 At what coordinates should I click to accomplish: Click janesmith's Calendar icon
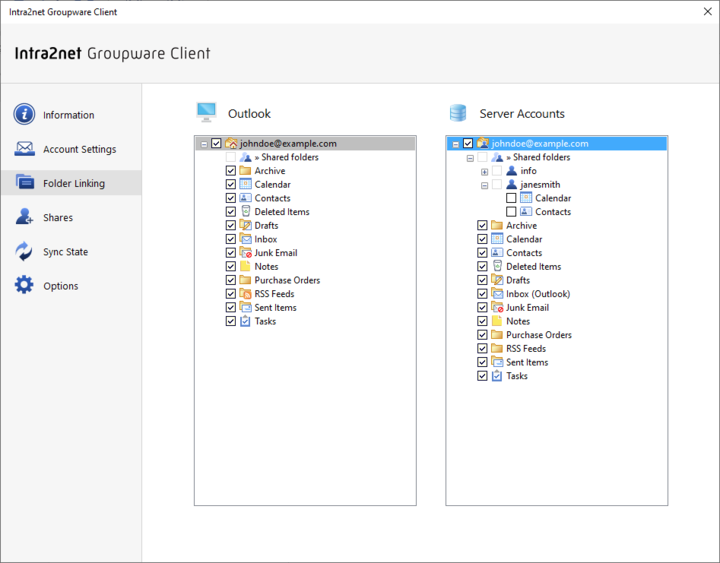coord(526,198)
